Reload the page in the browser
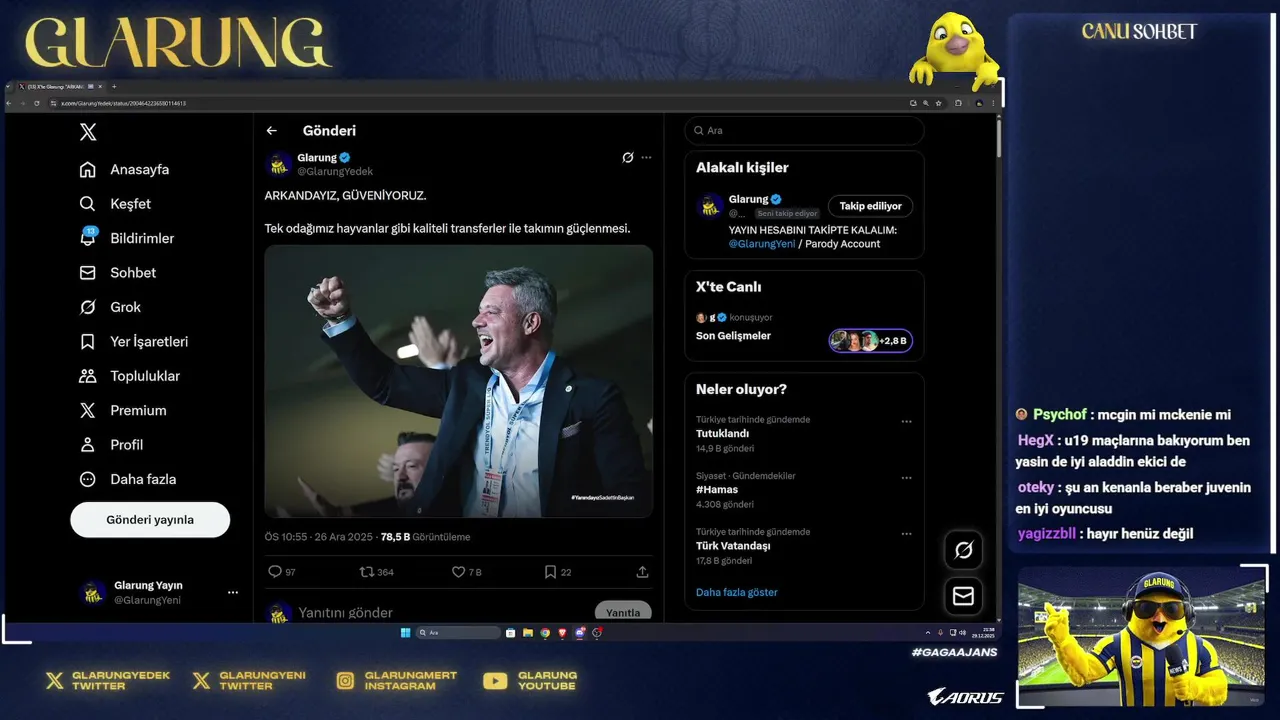 coord(37,103)
